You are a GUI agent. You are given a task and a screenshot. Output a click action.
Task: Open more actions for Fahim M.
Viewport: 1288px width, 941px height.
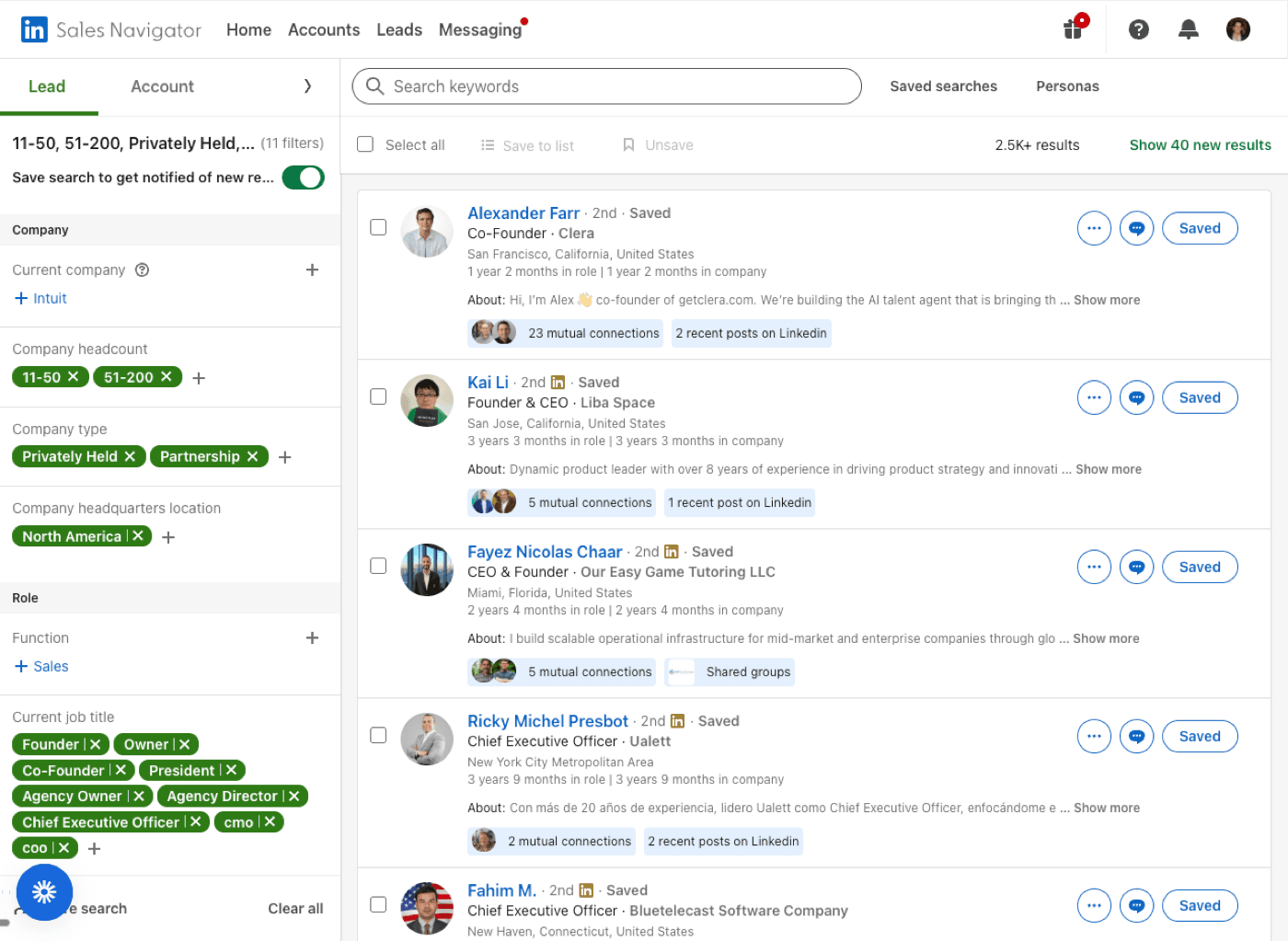(1094, 905)
